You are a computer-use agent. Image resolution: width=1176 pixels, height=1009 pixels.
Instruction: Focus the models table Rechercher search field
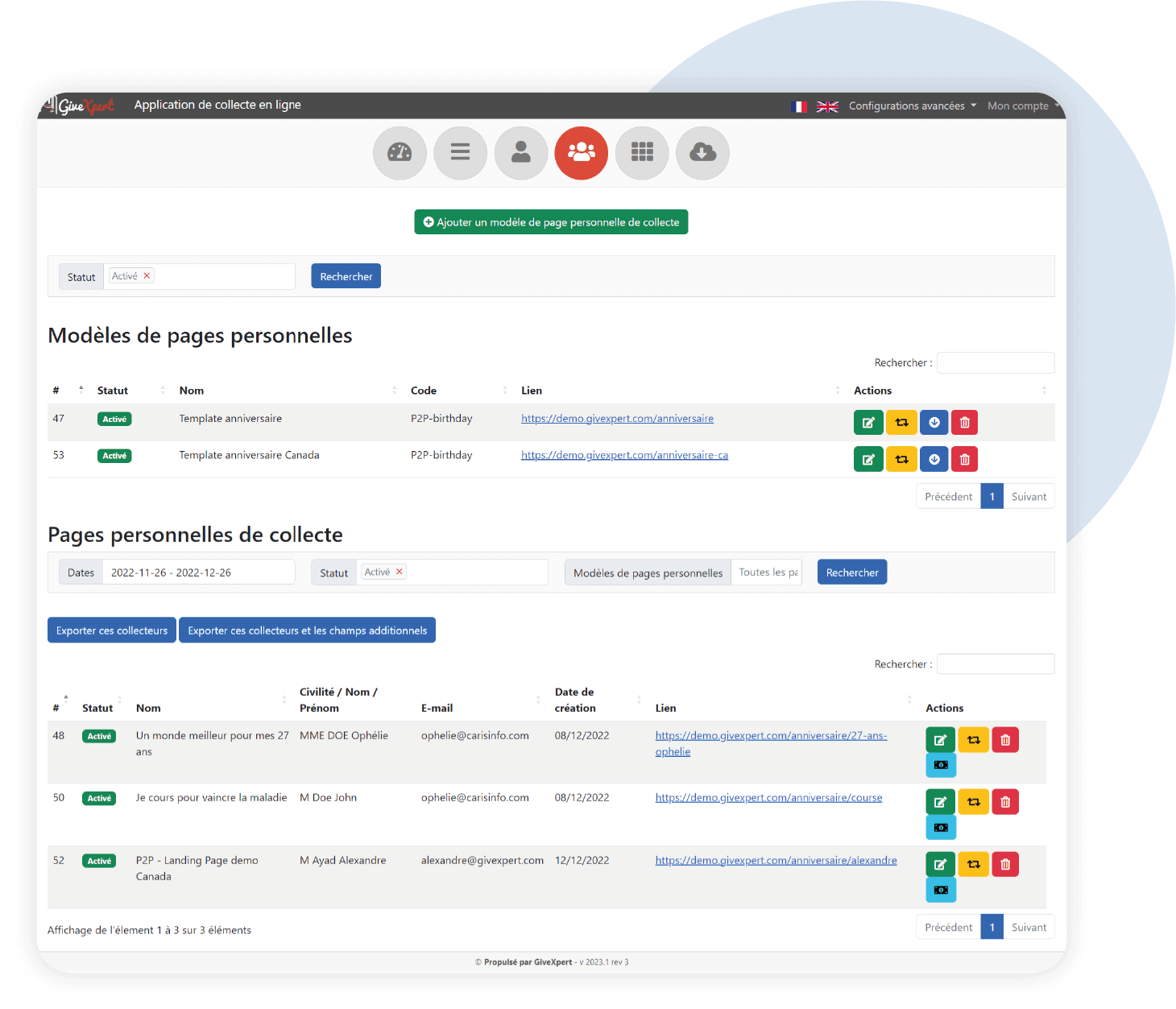tap(996, 363)
